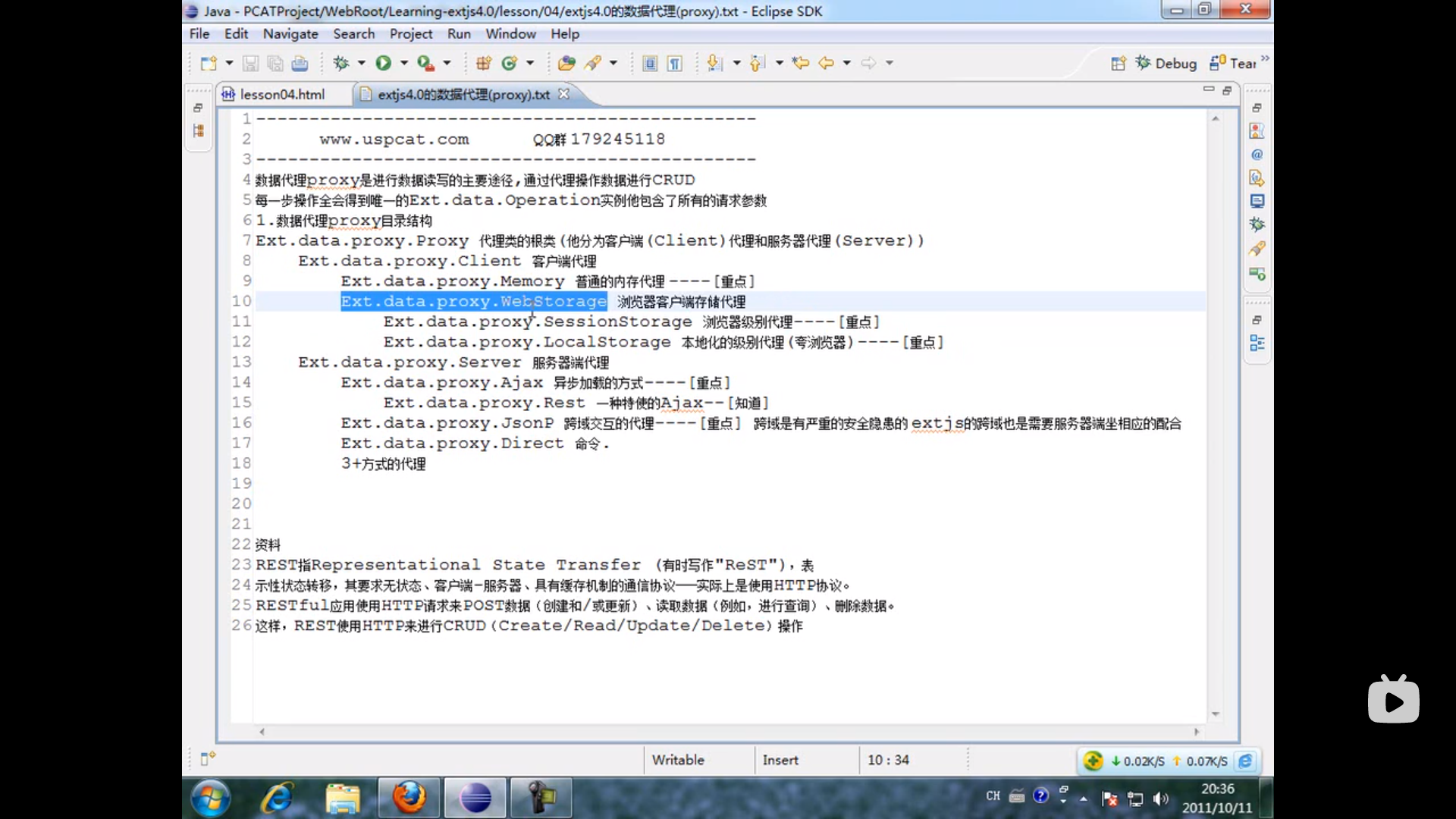Click Next Annotation down-arrow icon
The height and width of the screenshot is (819, 1456).
tap(714, 63)
